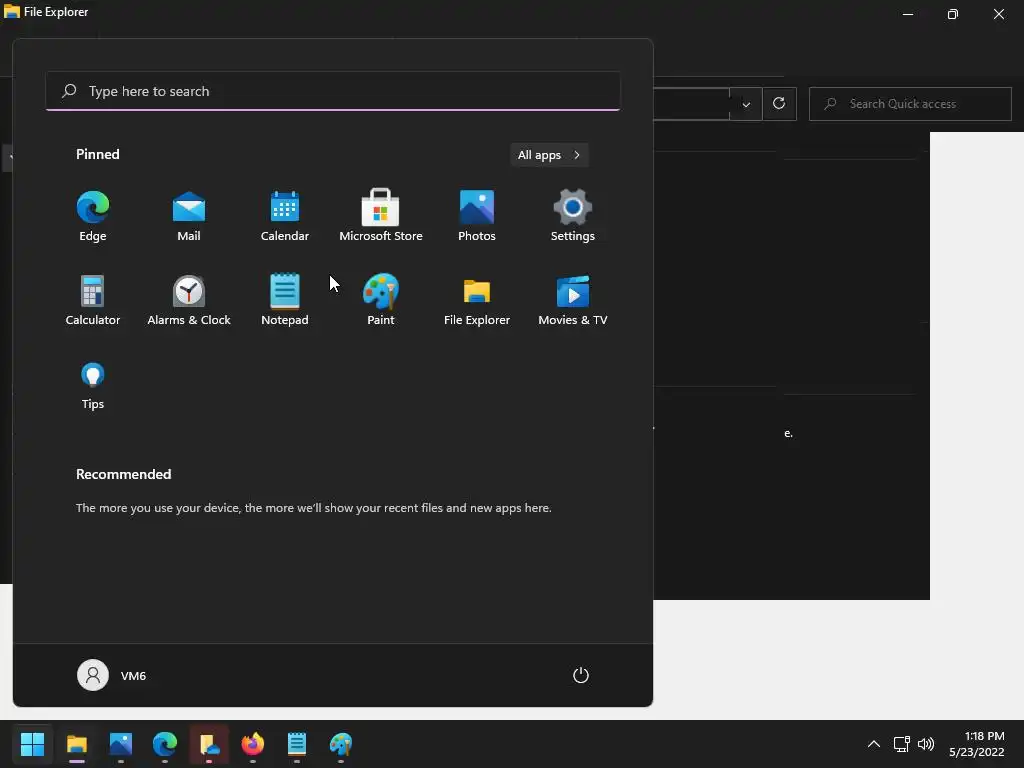
Task: Open Settings from pinned apps
Action: pyautogui.click(x=573, y=216)
